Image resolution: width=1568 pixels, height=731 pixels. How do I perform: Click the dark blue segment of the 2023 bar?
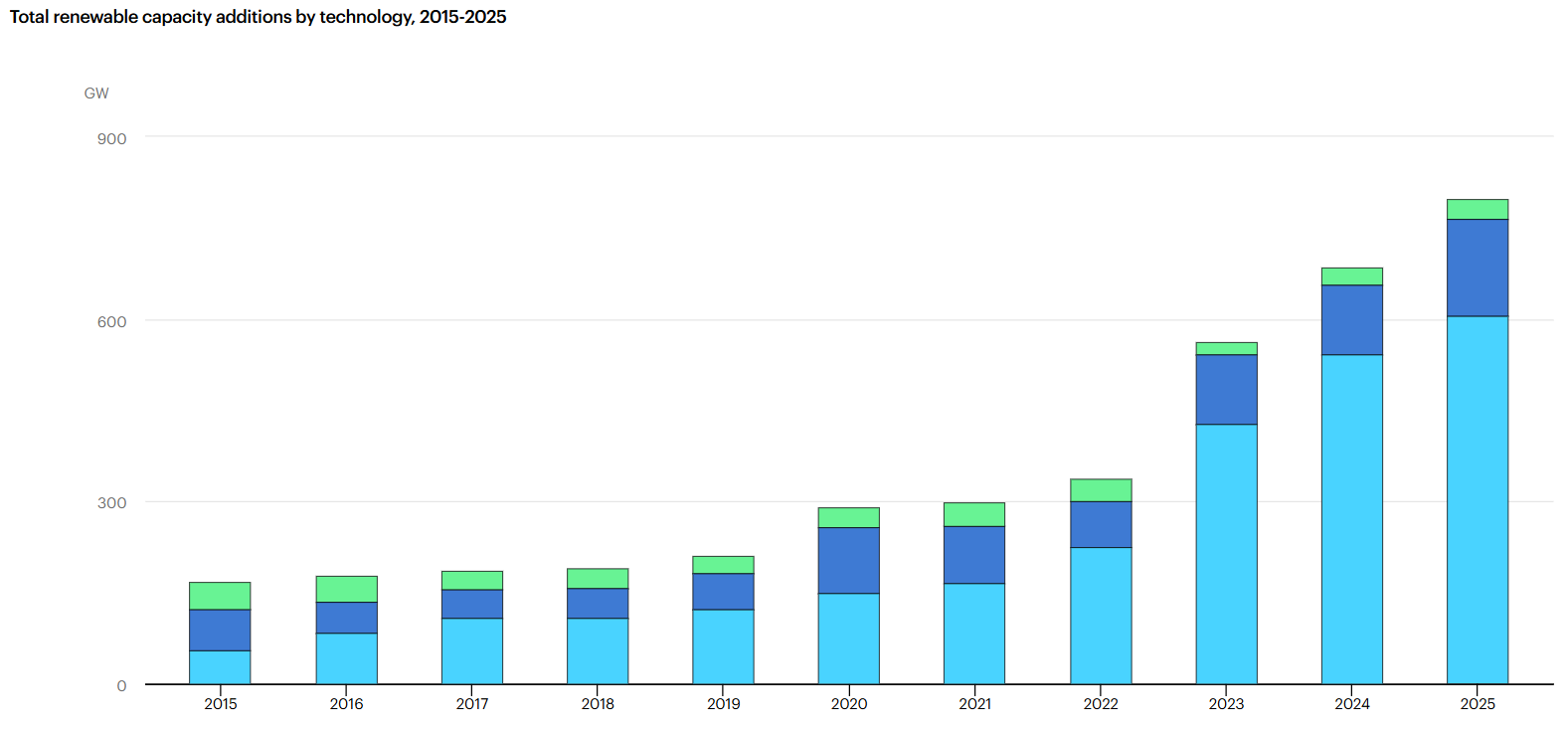click(x=1226, y=389)
